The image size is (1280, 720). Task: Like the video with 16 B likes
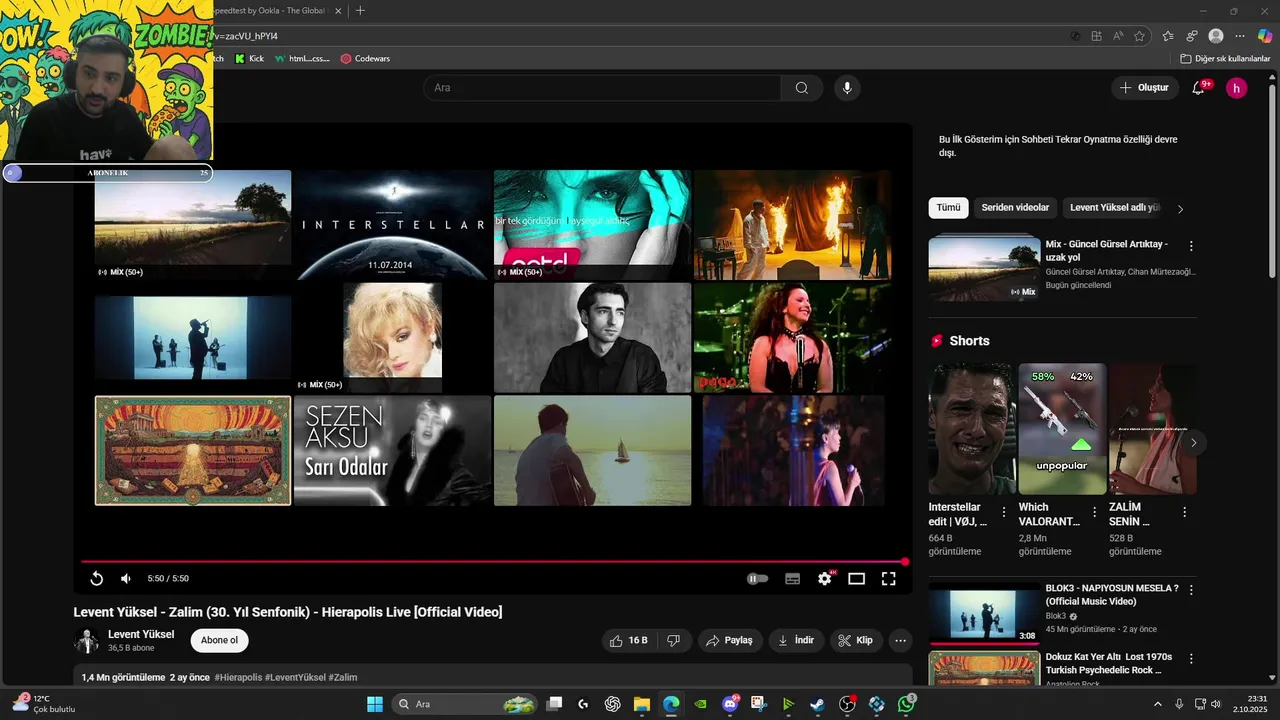point(629,640)
